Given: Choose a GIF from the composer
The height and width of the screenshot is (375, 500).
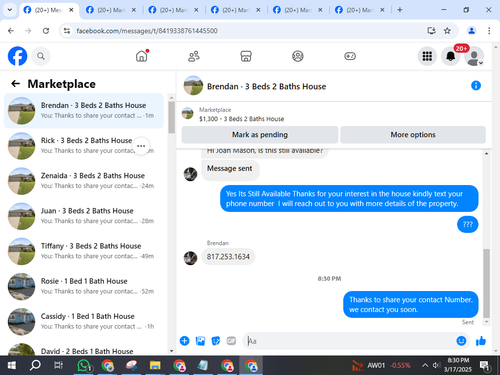Looking at the screenshot, I should click(231, 341).
